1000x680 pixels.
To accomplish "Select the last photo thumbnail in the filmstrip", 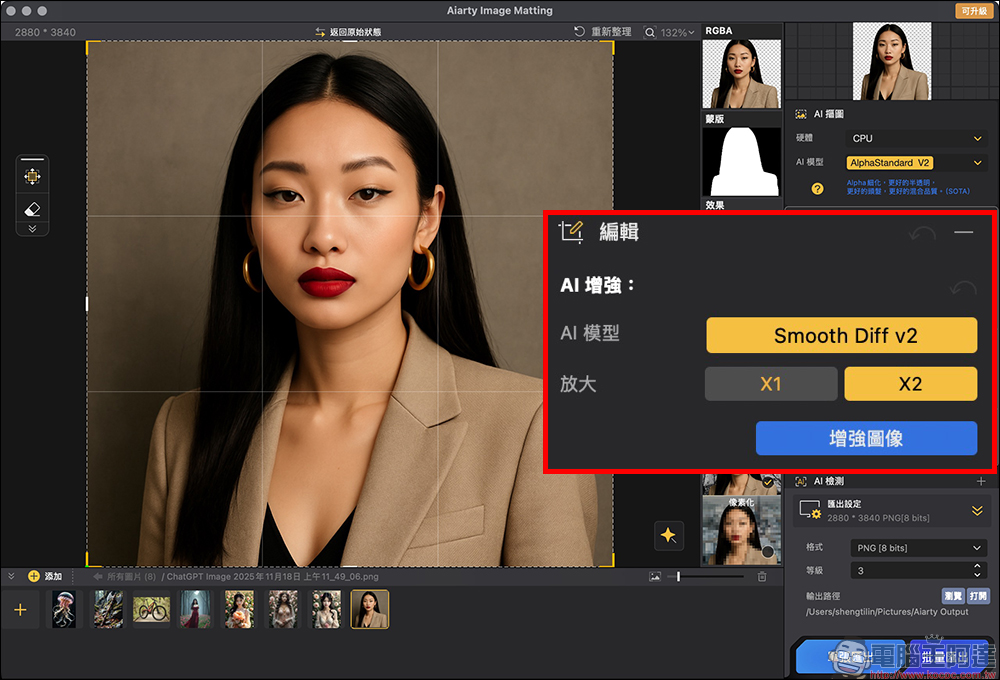I will pyautogui.click(x=369, y=609).
